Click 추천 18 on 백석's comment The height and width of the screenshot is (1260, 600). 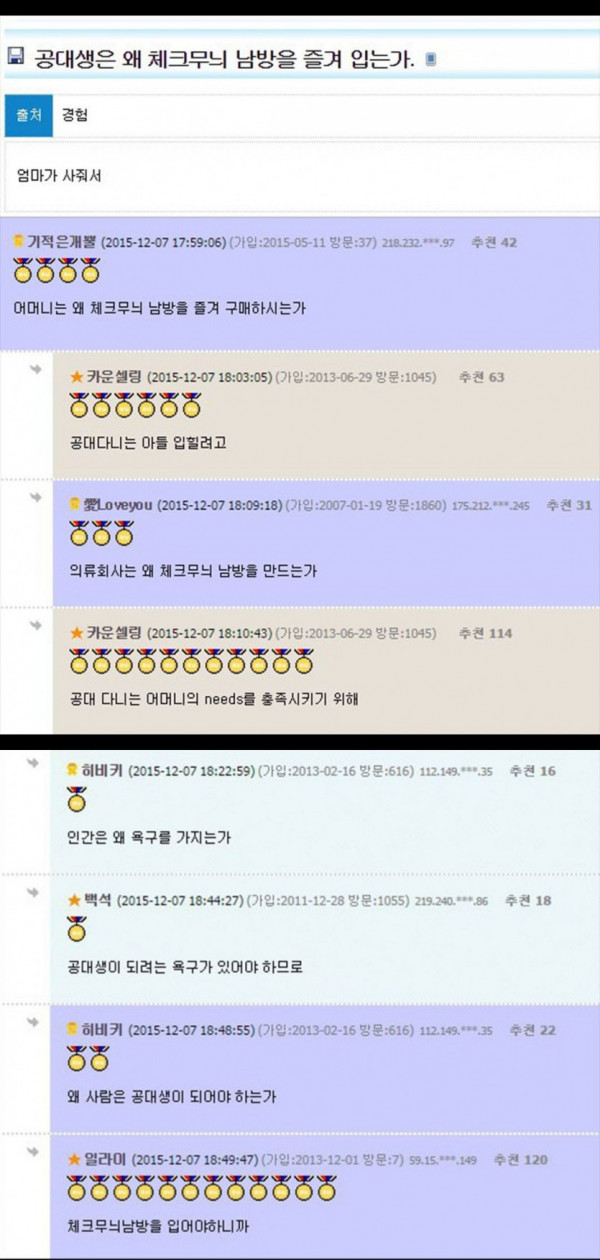click(x=528, y=901)
